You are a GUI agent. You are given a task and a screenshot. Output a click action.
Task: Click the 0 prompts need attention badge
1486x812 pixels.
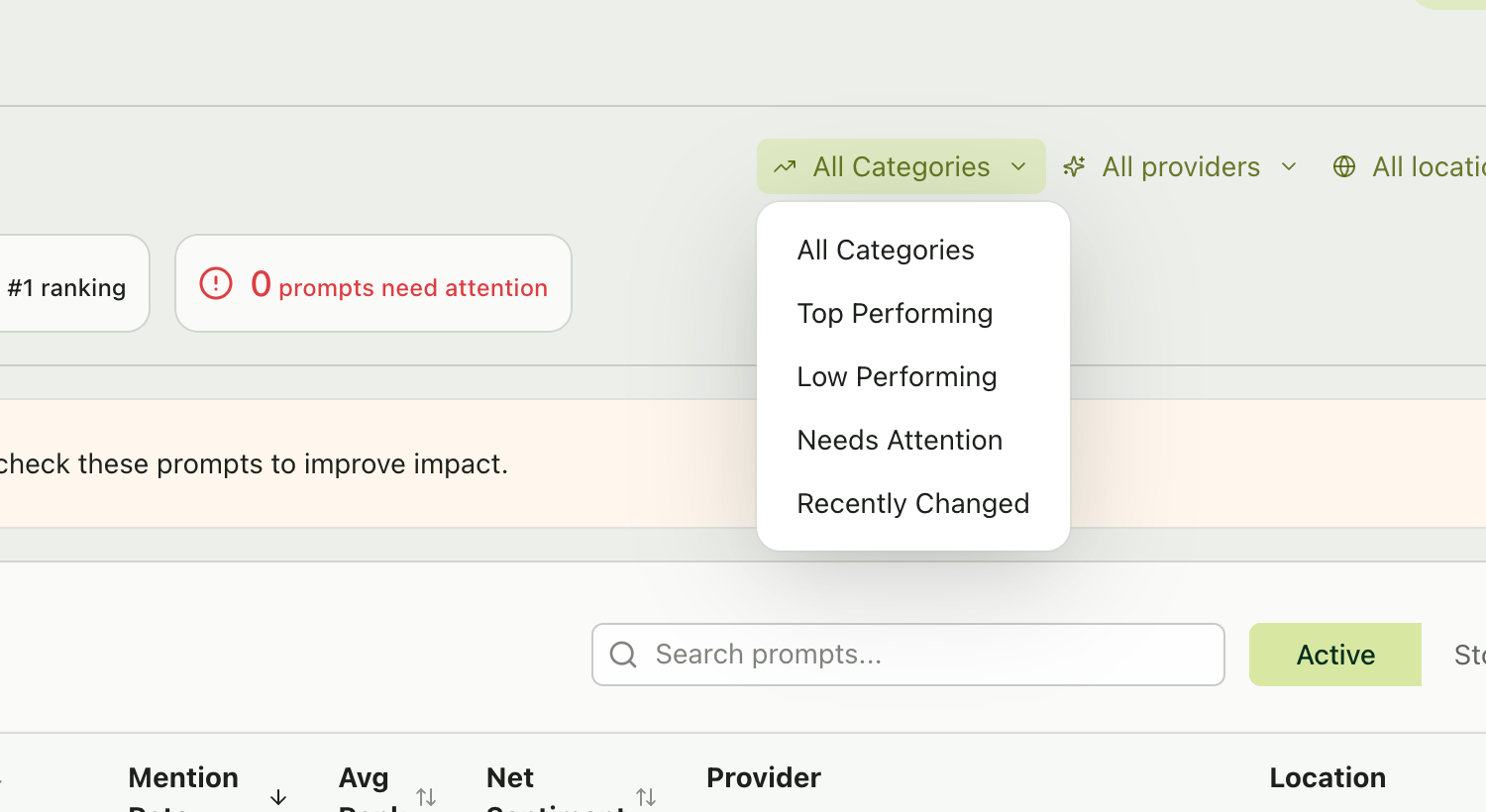pyautogui.click(x=373, y=283)
